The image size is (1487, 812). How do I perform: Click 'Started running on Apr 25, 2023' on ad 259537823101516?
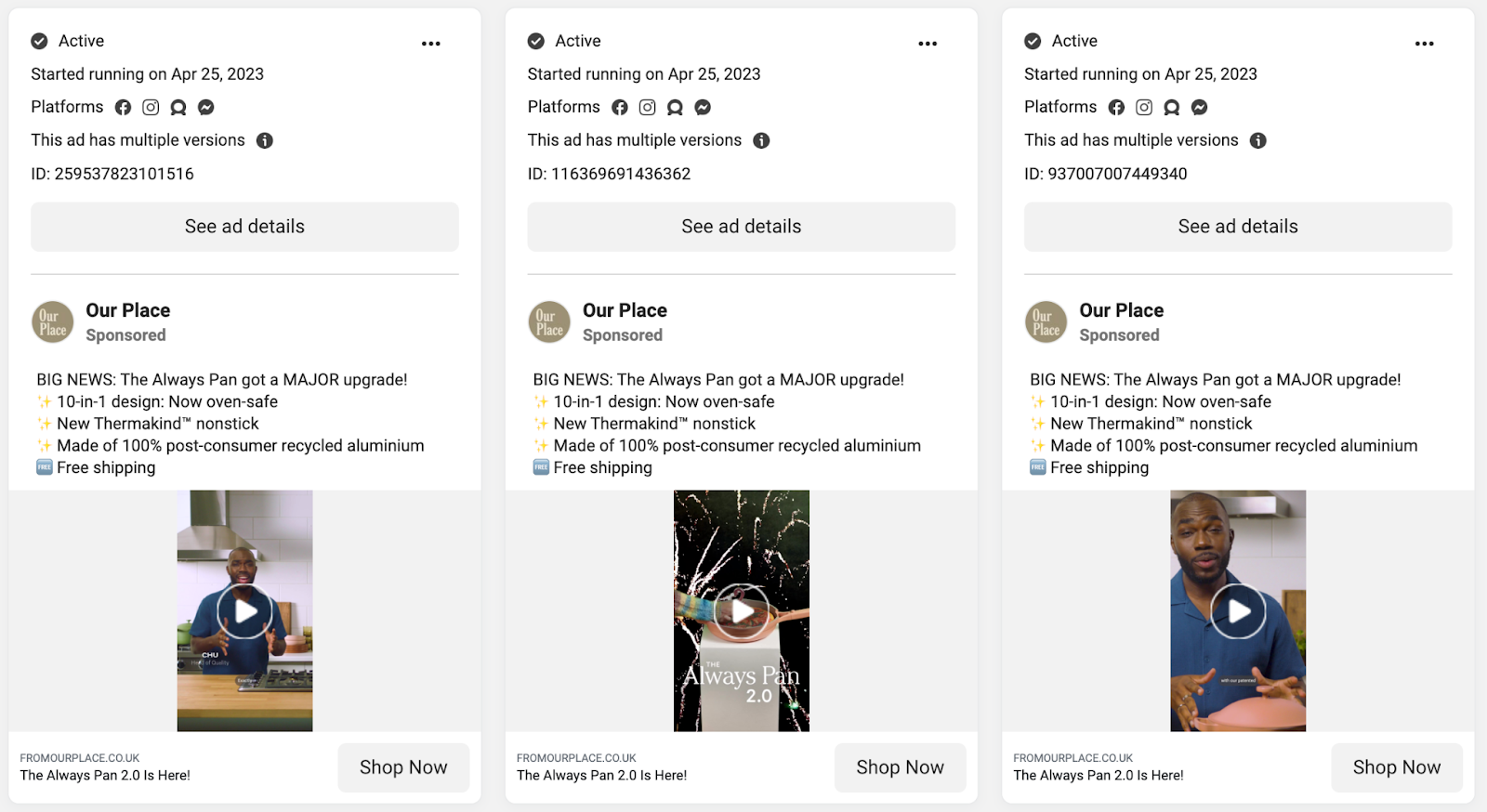point(148,74)
